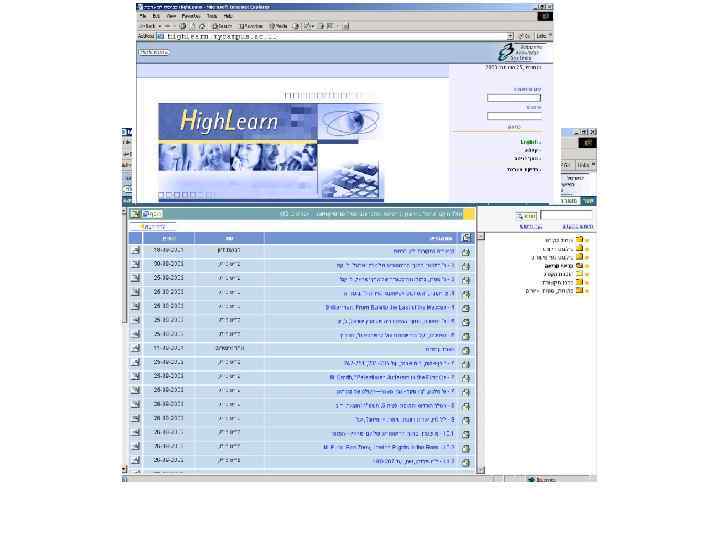The image size is (720, 540).
Task: Click the bottom folder icon in the folder tree
Action: [x=579, y=290]
